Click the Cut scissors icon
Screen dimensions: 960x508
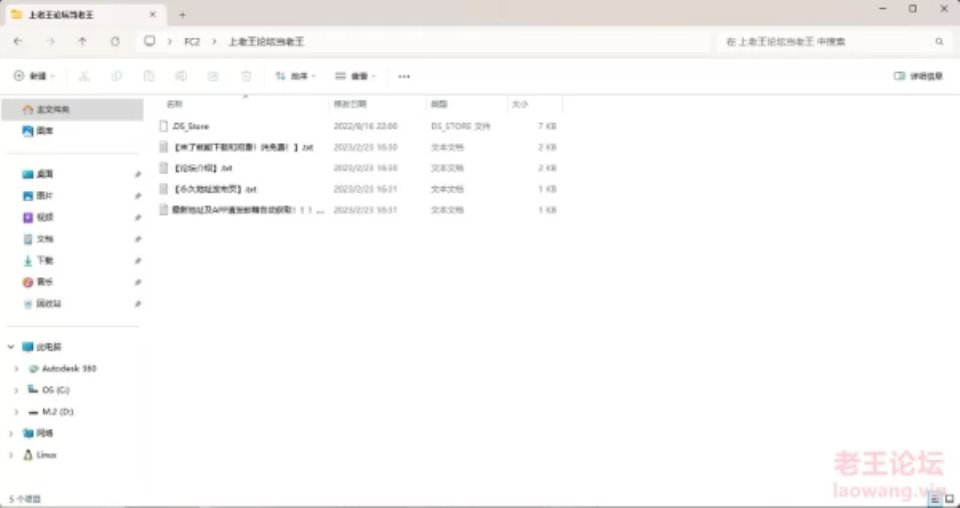coord(84,76)
